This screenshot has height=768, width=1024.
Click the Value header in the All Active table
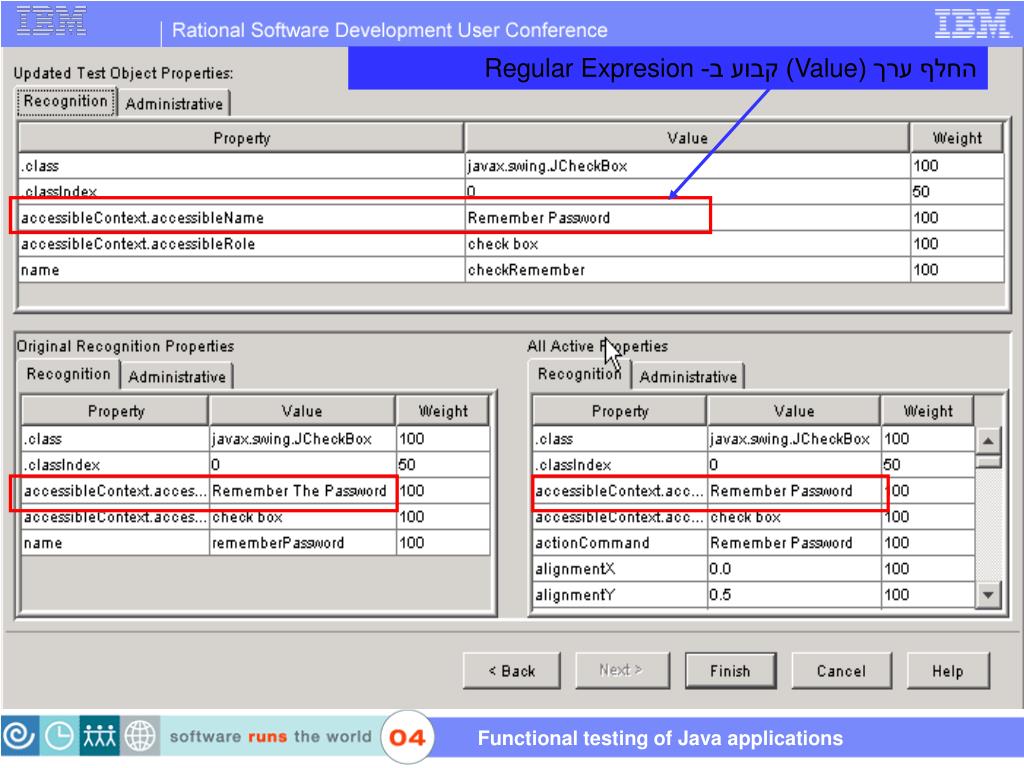point(794,411)
